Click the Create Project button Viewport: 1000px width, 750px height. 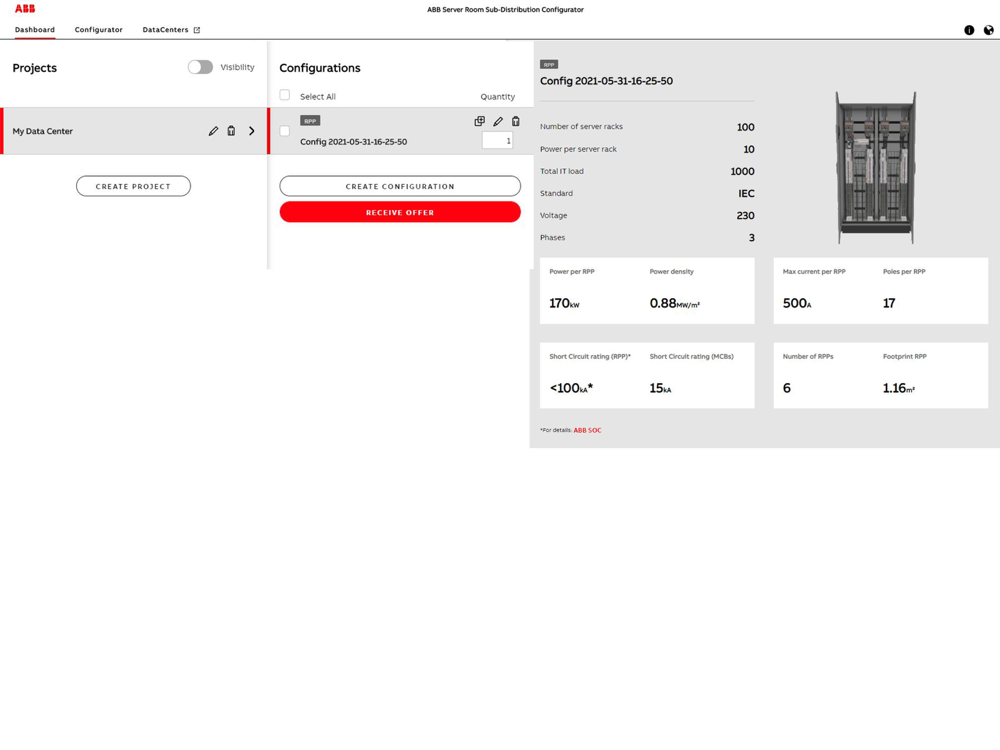[x=133, y=186]
